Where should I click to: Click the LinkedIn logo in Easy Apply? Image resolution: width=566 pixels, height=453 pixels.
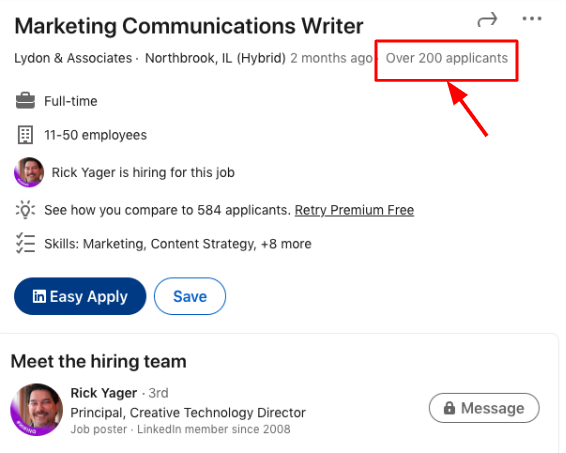click(x=39, y=296)
